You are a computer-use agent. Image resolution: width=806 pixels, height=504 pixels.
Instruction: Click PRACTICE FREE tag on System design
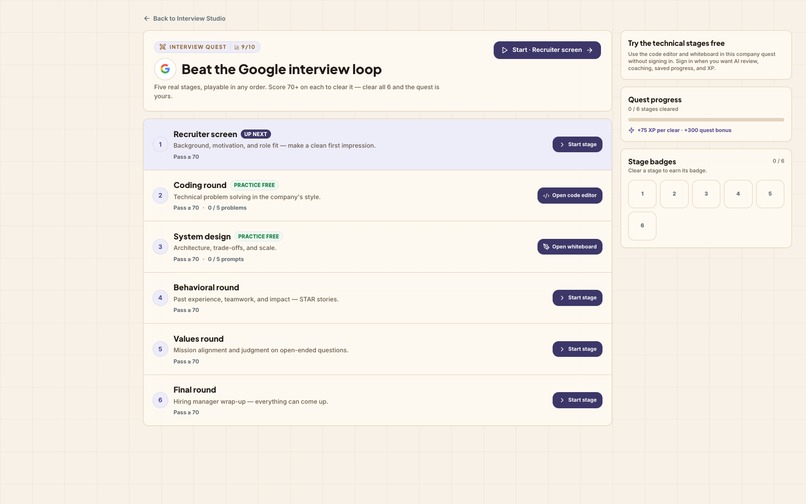click(259, 237)
